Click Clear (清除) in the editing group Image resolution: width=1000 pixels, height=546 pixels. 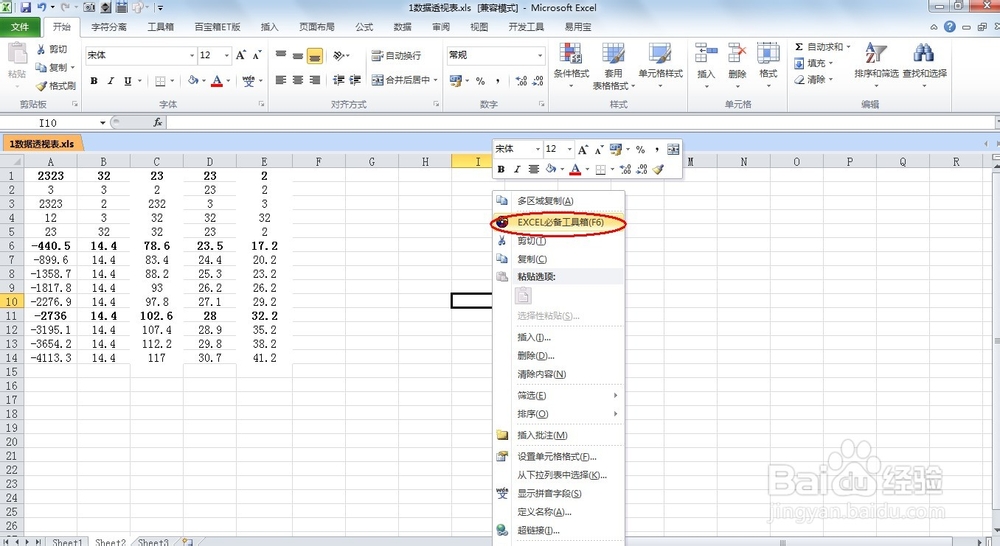[814, 80]
